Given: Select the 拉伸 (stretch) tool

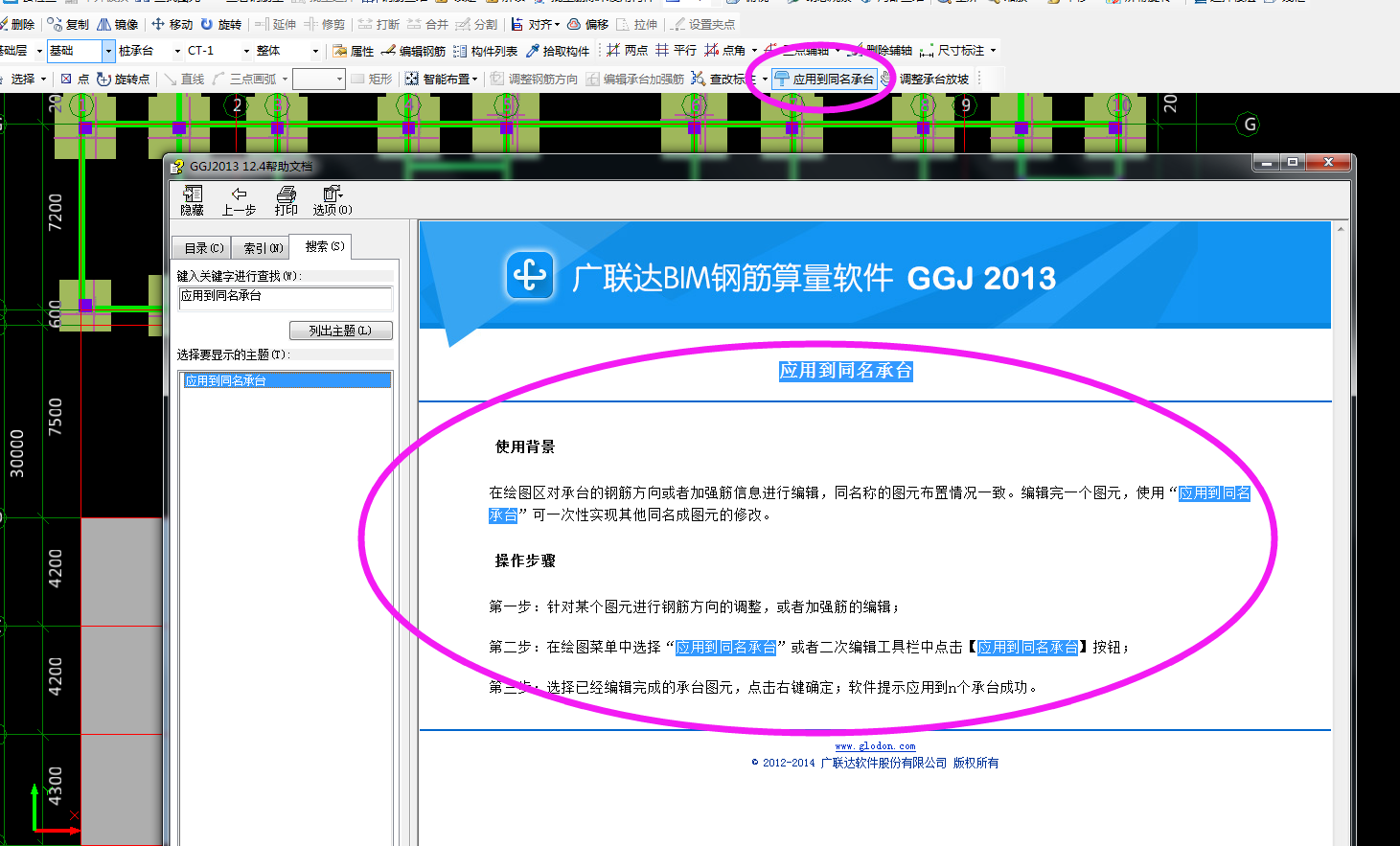Looking at the screenshot, I should [x=637, y=24].
